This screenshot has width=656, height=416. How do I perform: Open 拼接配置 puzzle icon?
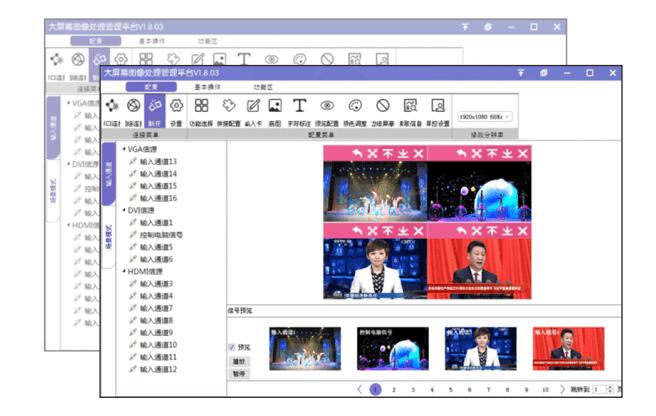[x=228, y=106]
